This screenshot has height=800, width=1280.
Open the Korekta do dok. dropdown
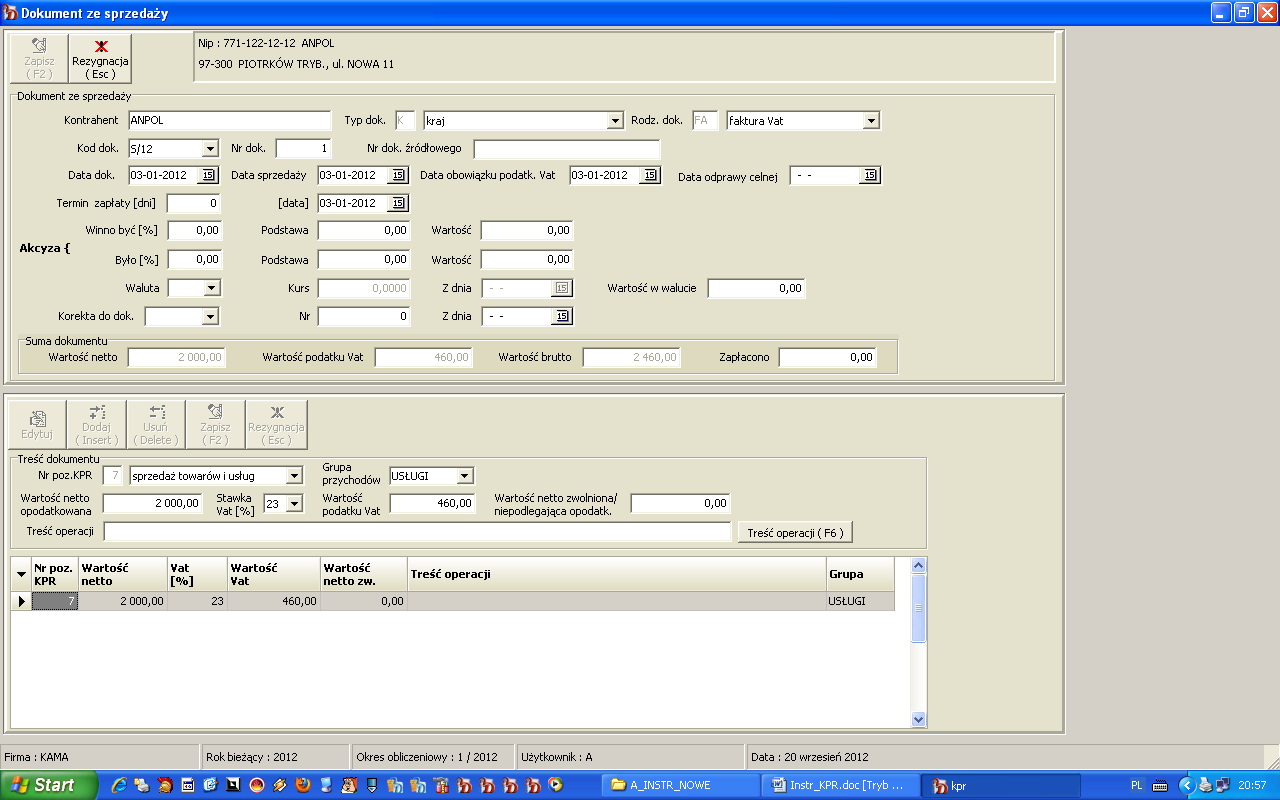point(210,317)
